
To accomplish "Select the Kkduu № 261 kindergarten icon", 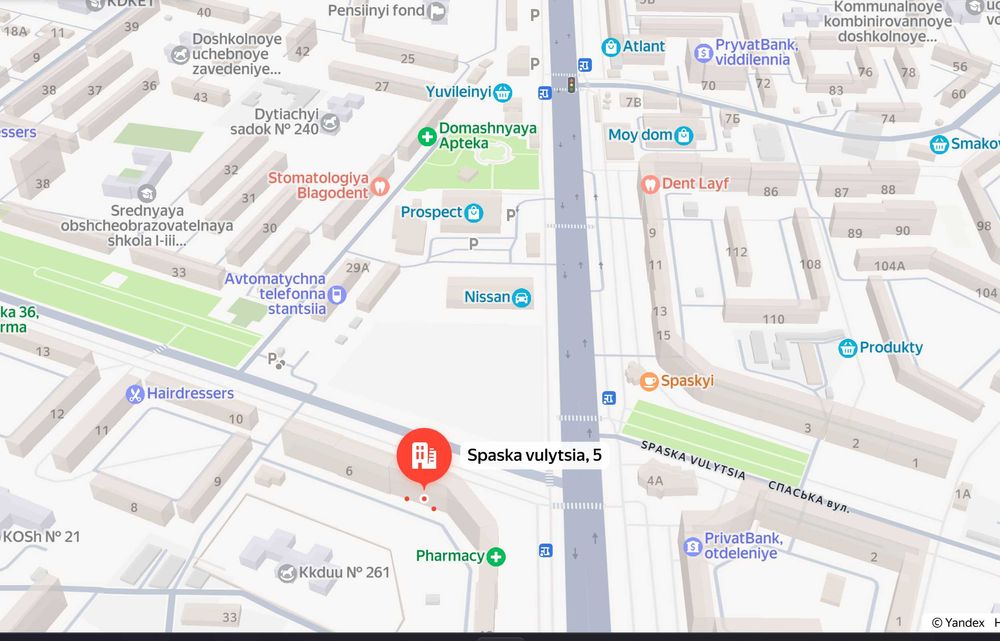I will click(x=287, y=573).
